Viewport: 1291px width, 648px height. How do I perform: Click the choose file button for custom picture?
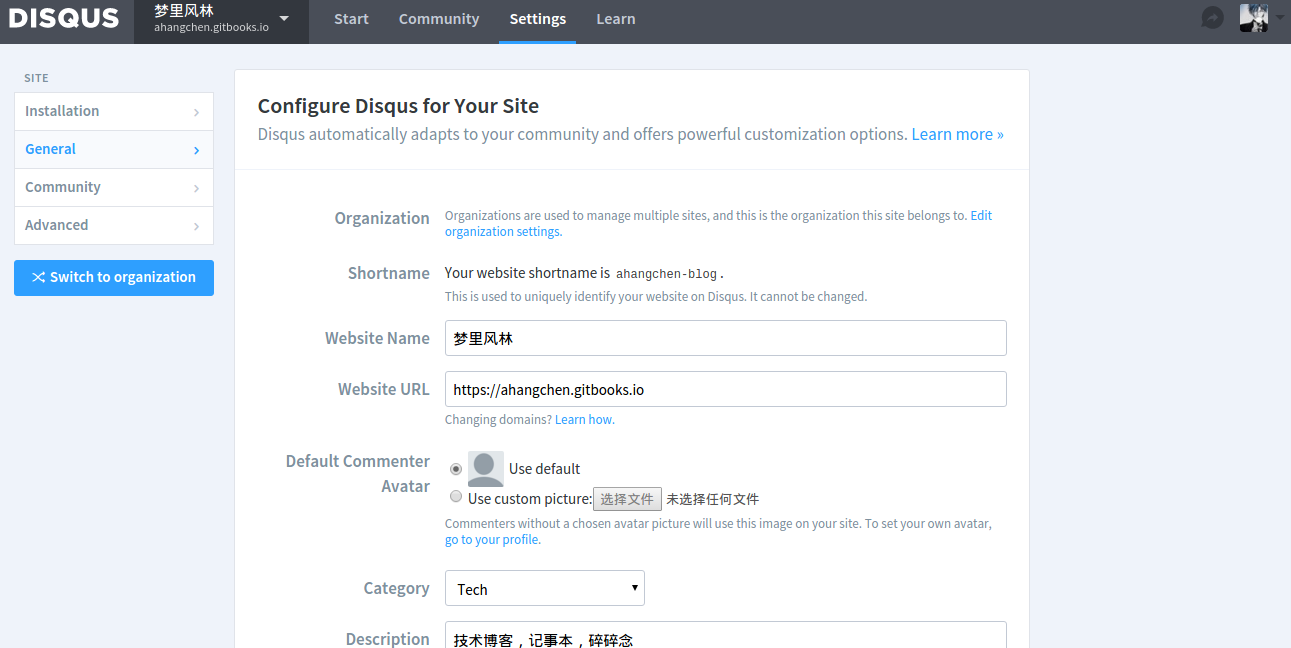(x=627, y=499)
